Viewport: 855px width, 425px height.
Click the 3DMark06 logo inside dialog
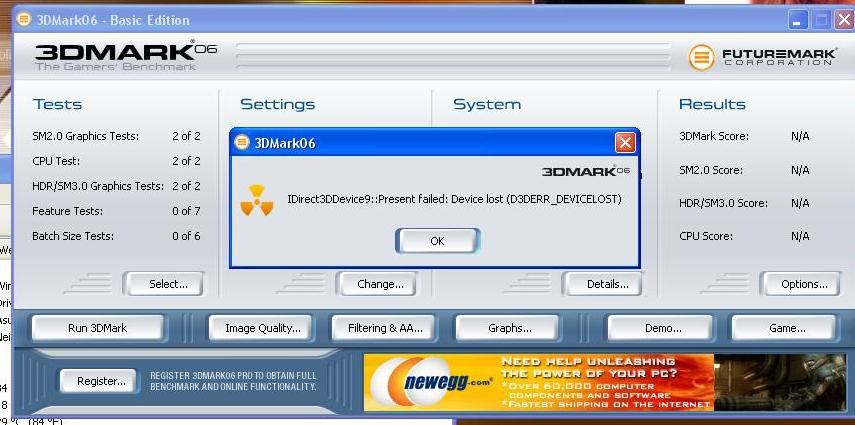pos(586,171)
